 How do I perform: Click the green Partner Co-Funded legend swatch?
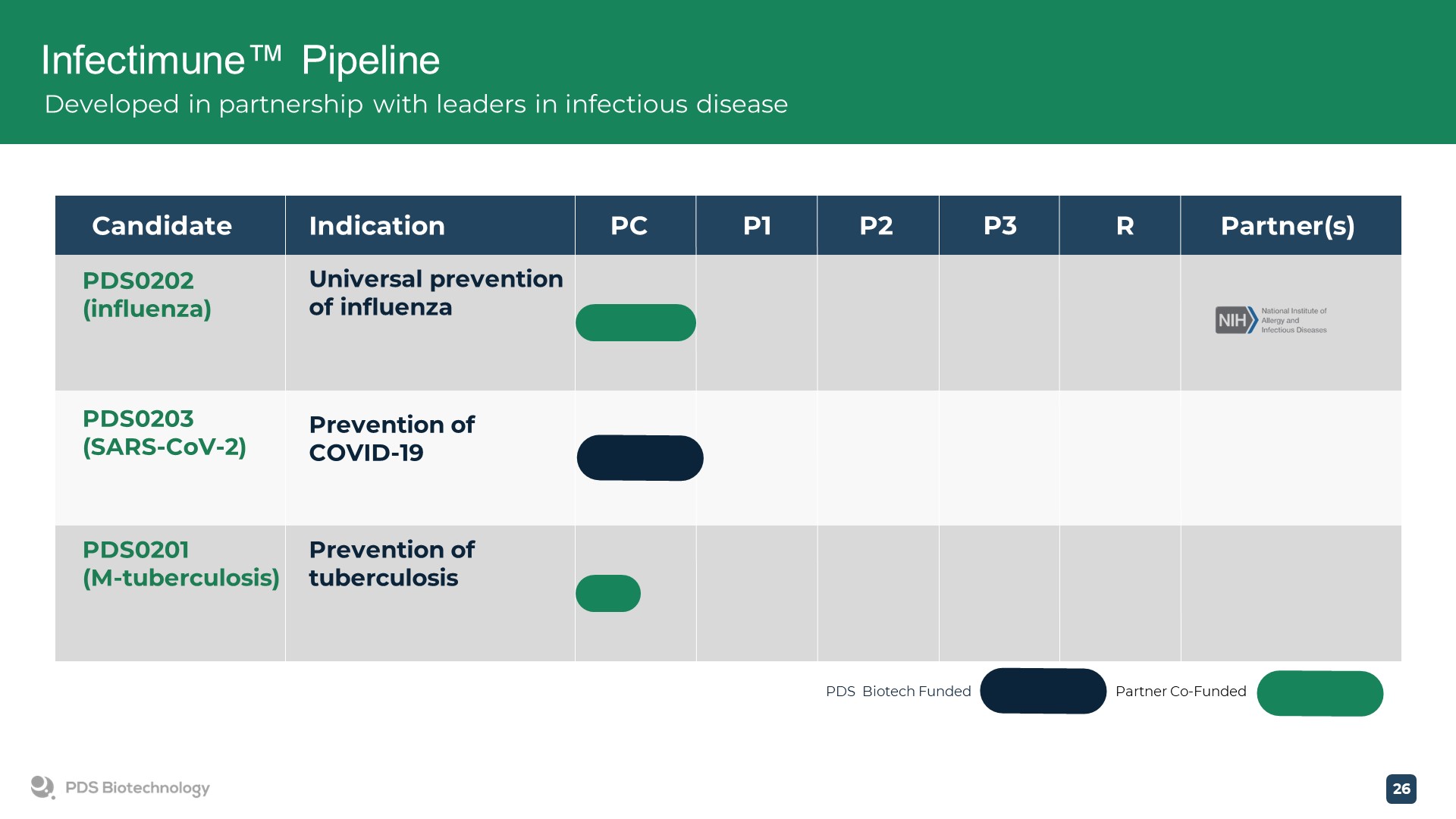(x=1319, y=693)
